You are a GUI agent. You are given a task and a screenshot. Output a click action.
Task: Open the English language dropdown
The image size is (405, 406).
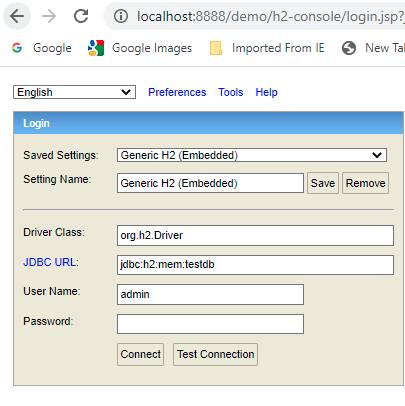74,92
